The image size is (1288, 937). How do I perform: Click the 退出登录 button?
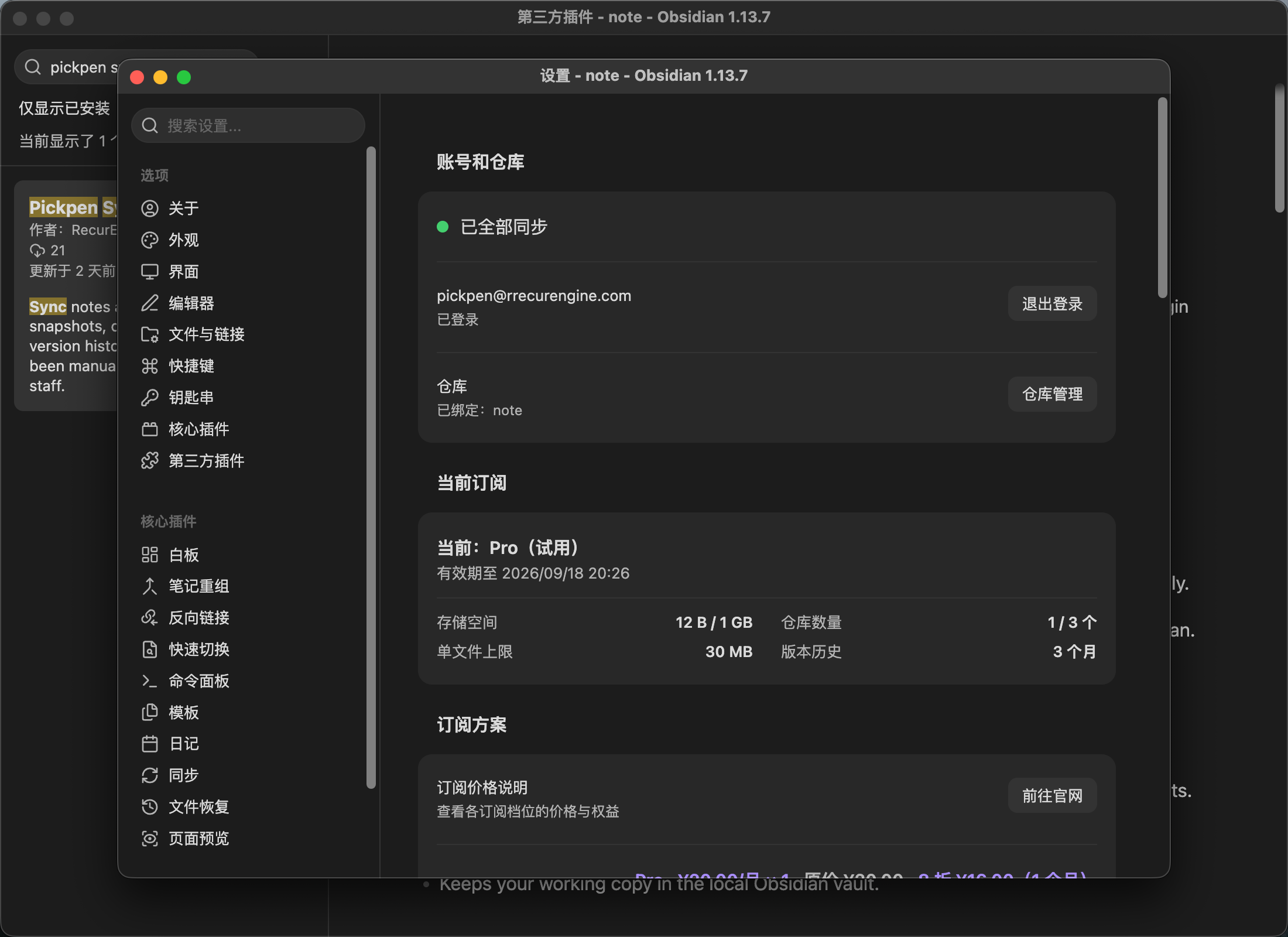tap(1052, 304)
